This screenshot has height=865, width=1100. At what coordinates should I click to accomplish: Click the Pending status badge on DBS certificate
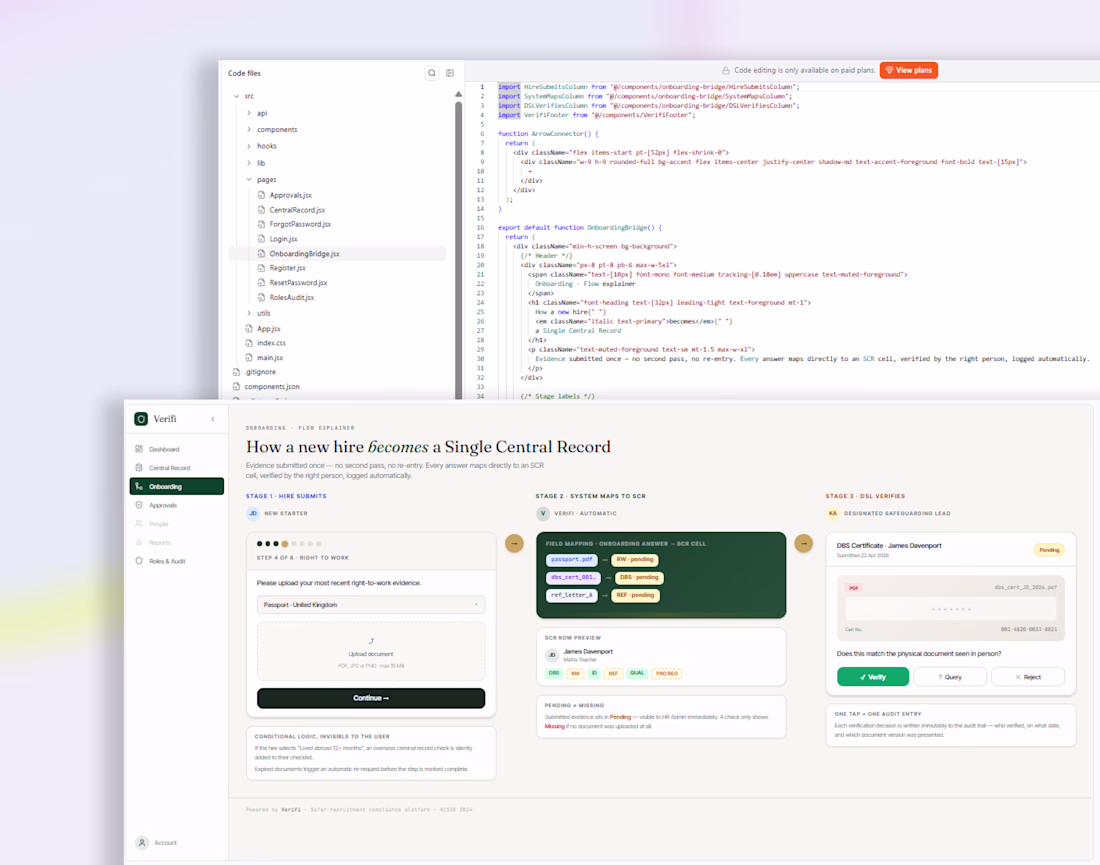pyautogui.click(x=1049, y=550)
